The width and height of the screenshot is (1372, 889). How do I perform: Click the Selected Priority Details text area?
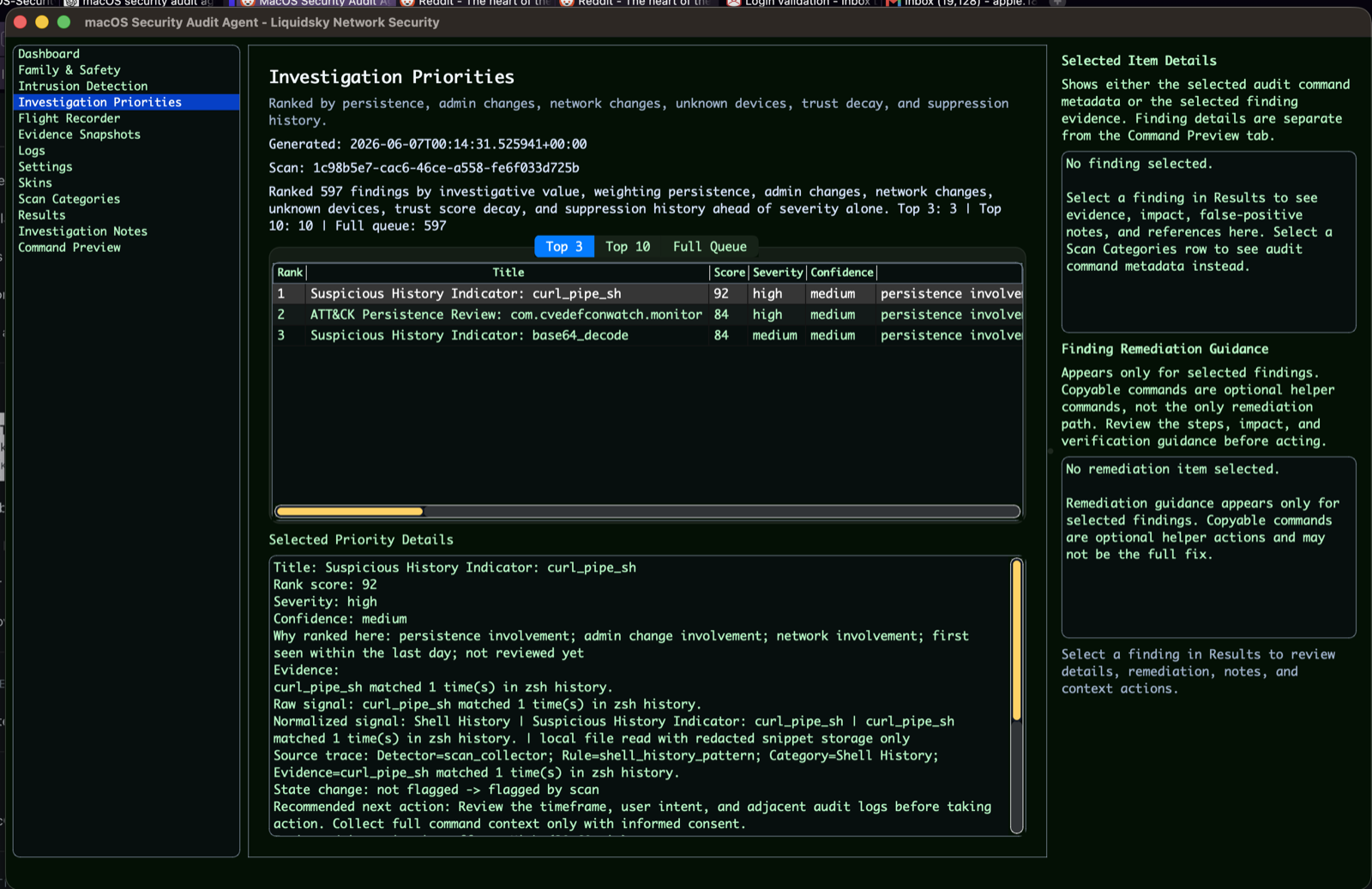click(641, 695)
